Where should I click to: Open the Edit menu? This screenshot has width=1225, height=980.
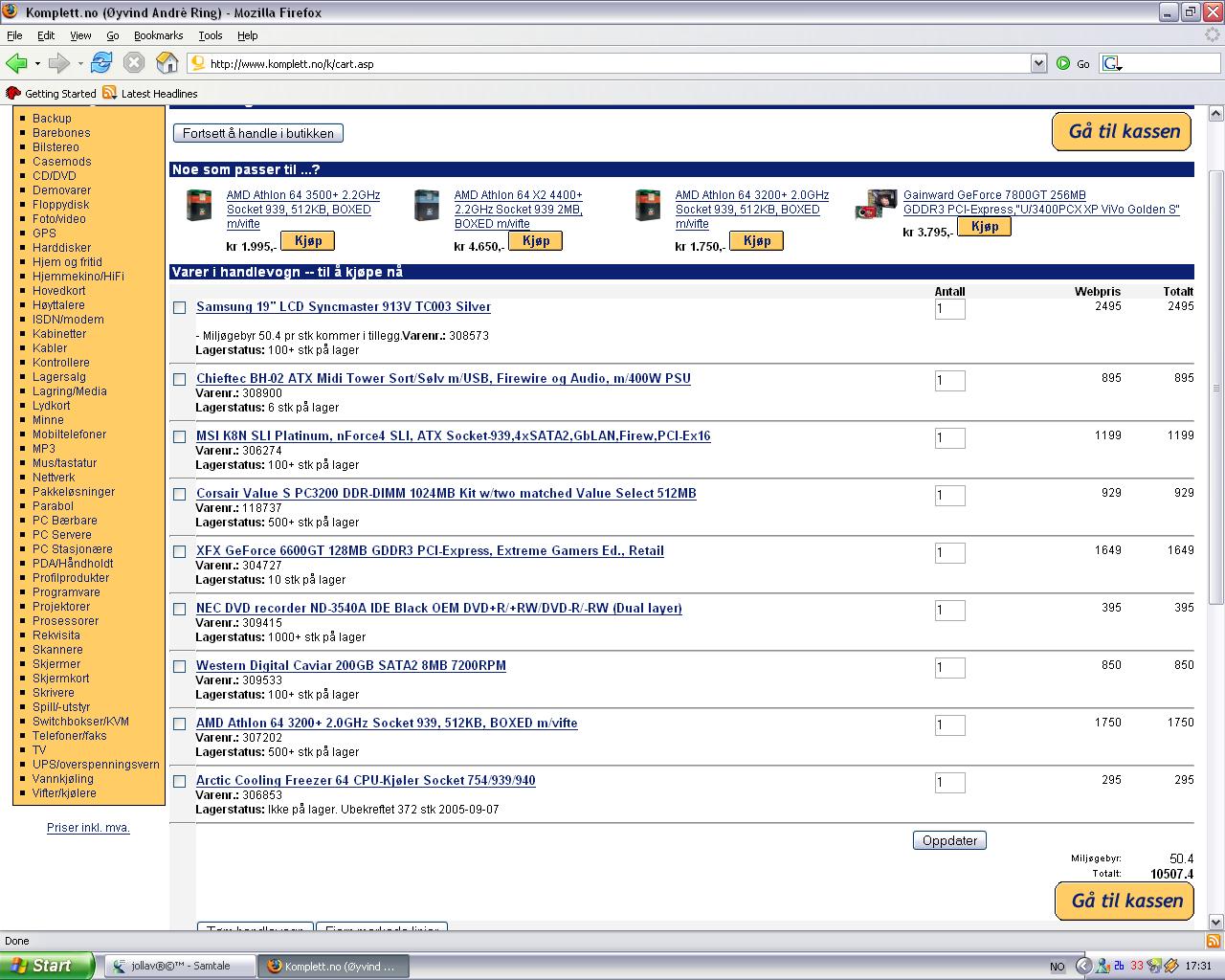[46, 35]
